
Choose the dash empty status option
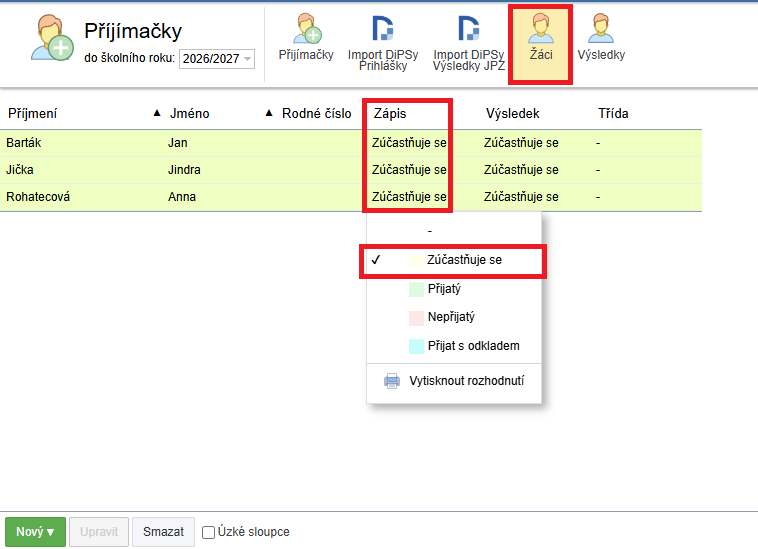point(429,231)
